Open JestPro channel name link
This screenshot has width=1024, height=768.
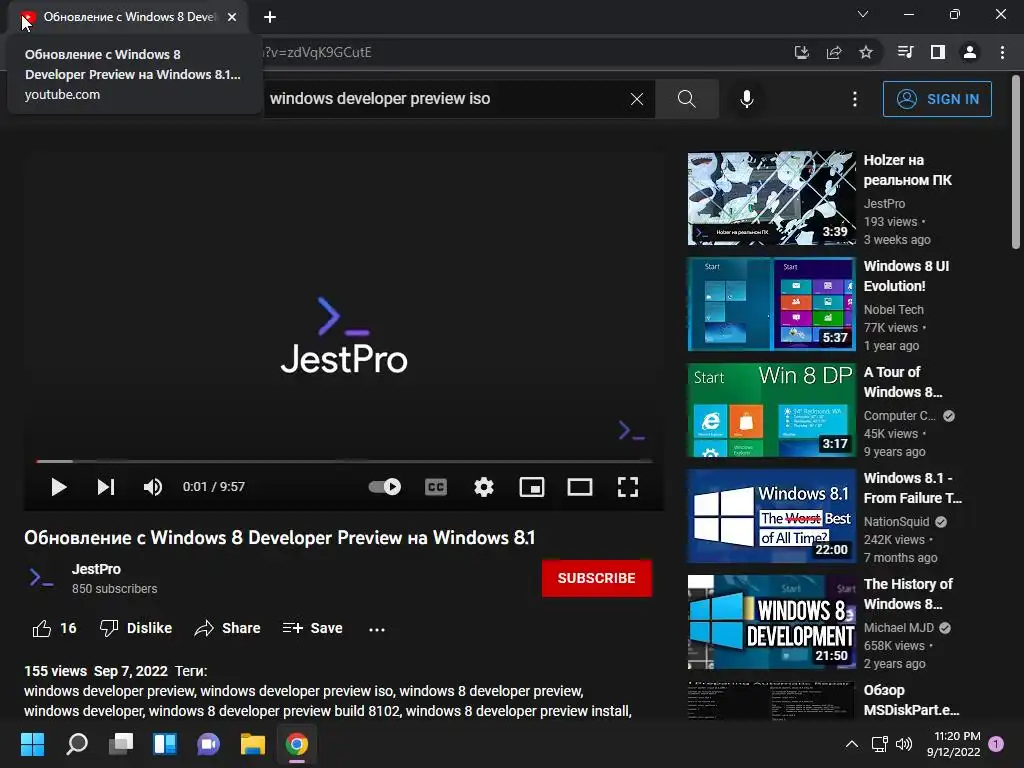point(96,569)
